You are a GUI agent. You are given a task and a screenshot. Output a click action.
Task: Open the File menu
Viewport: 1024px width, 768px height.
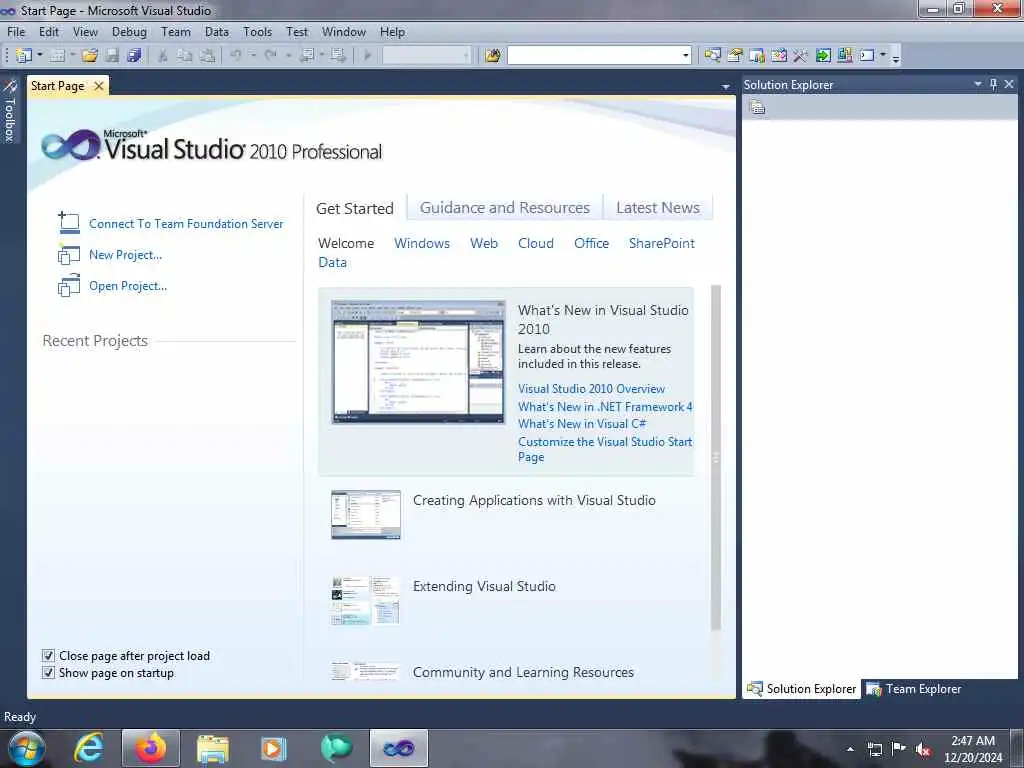click(16, 31)
